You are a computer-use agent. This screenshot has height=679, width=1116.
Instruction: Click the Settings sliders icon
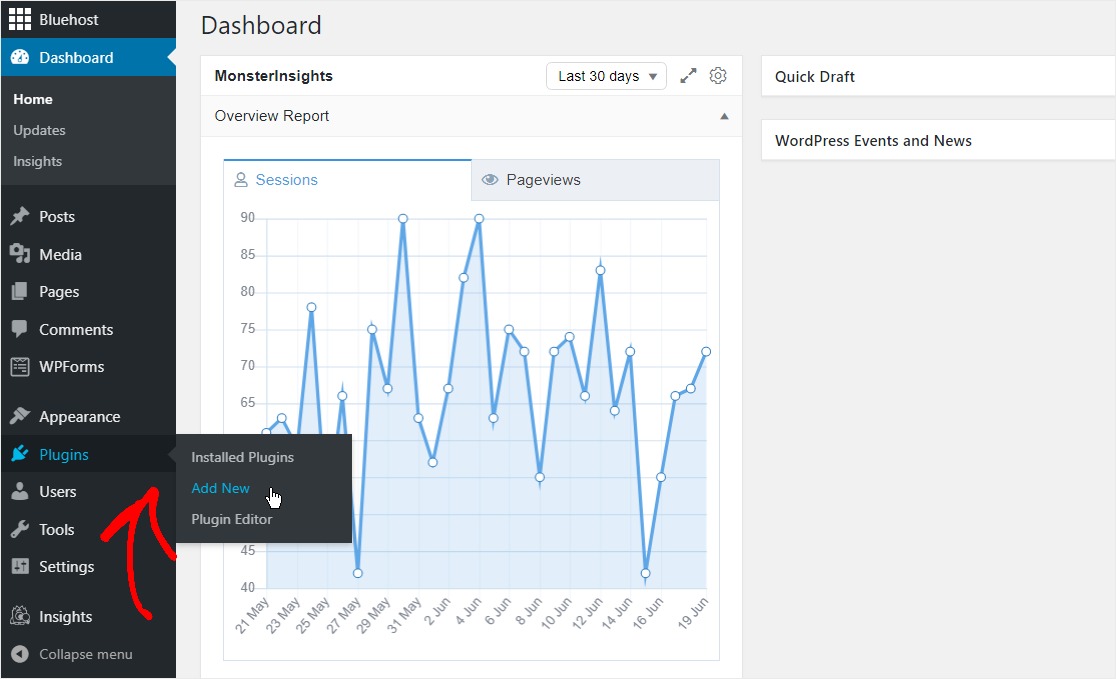20,567
